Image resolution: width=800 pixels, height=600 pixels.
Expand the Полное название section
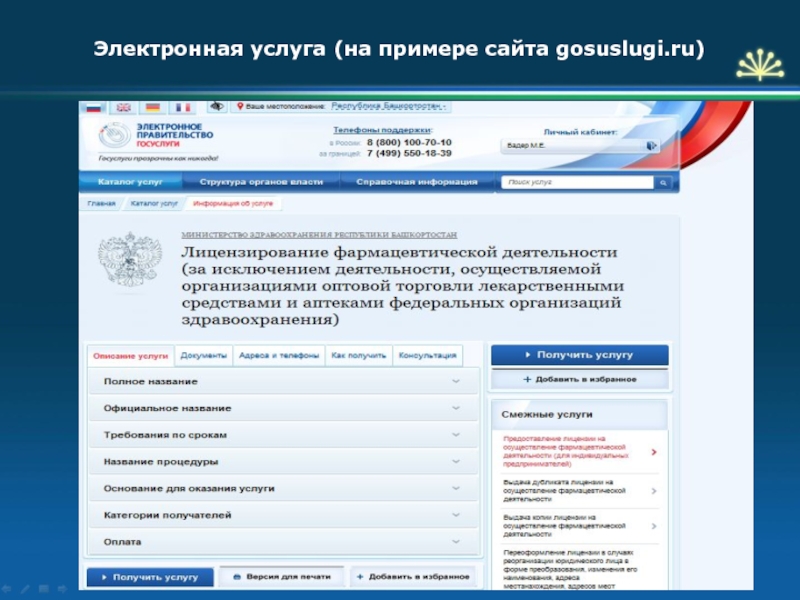point(284,381)
